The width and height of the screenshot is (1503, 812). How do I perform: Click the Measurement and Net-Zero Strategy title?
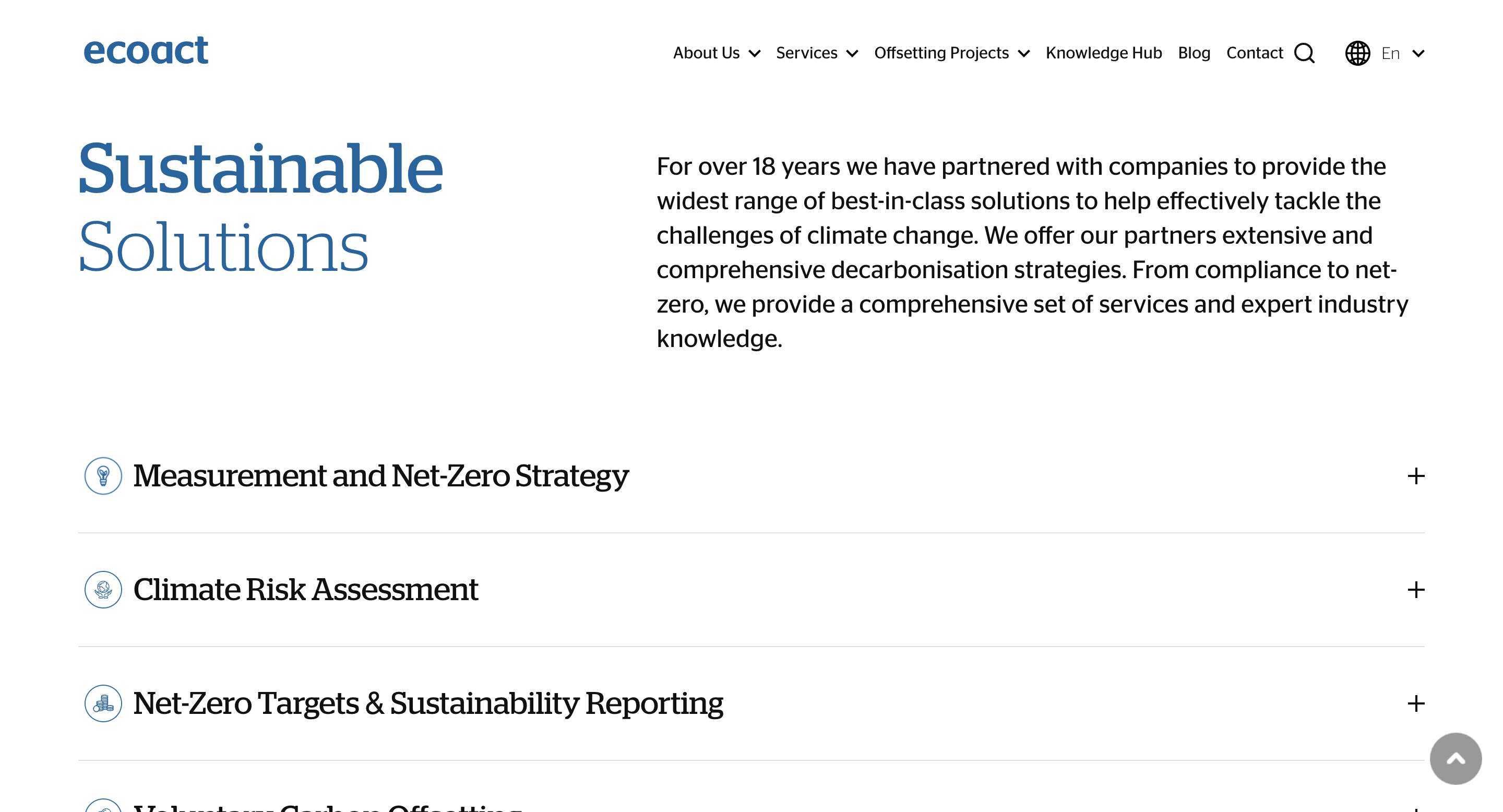point(381,476)
